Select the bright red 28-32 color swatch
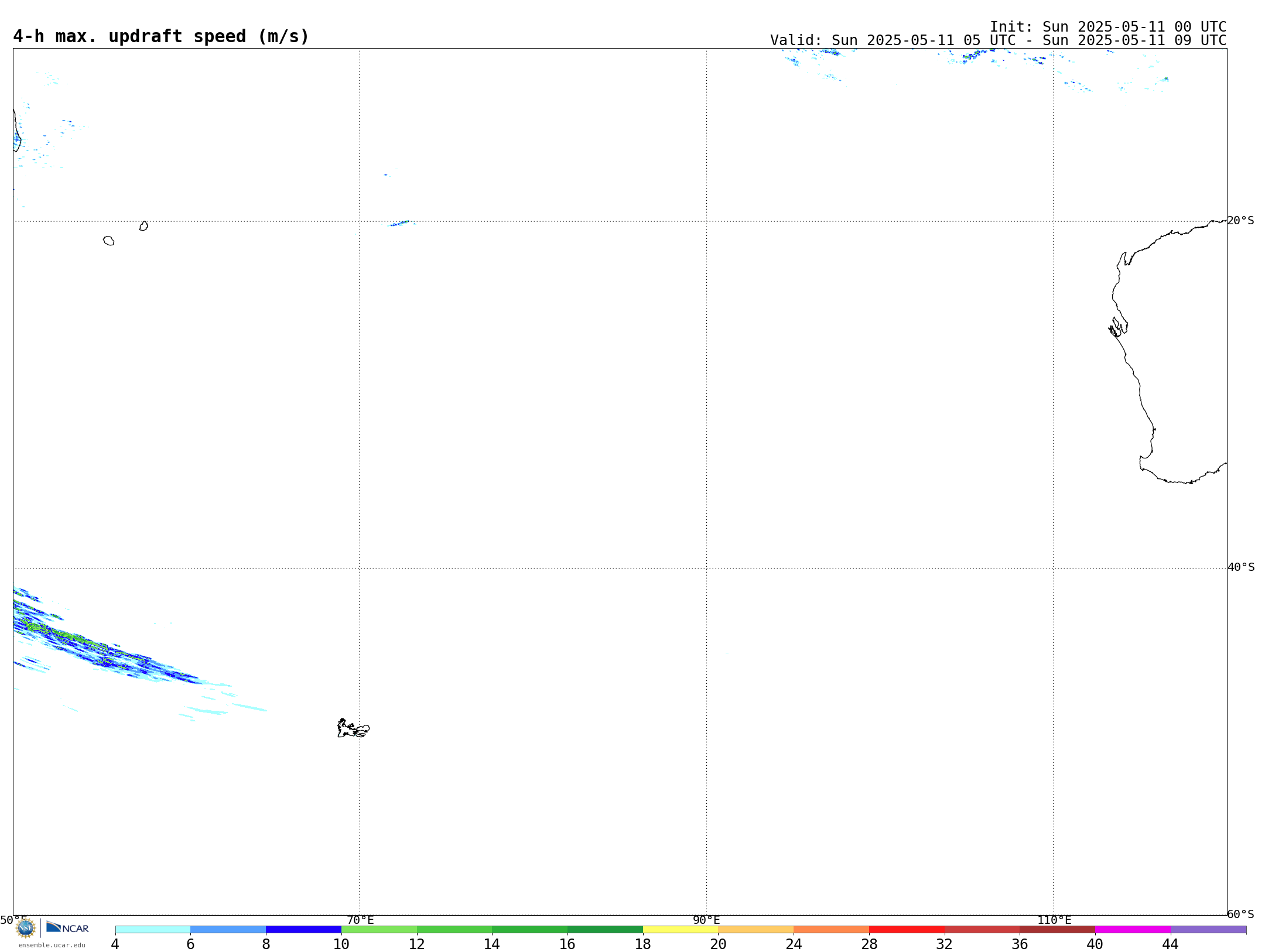 tap(907, 930)
